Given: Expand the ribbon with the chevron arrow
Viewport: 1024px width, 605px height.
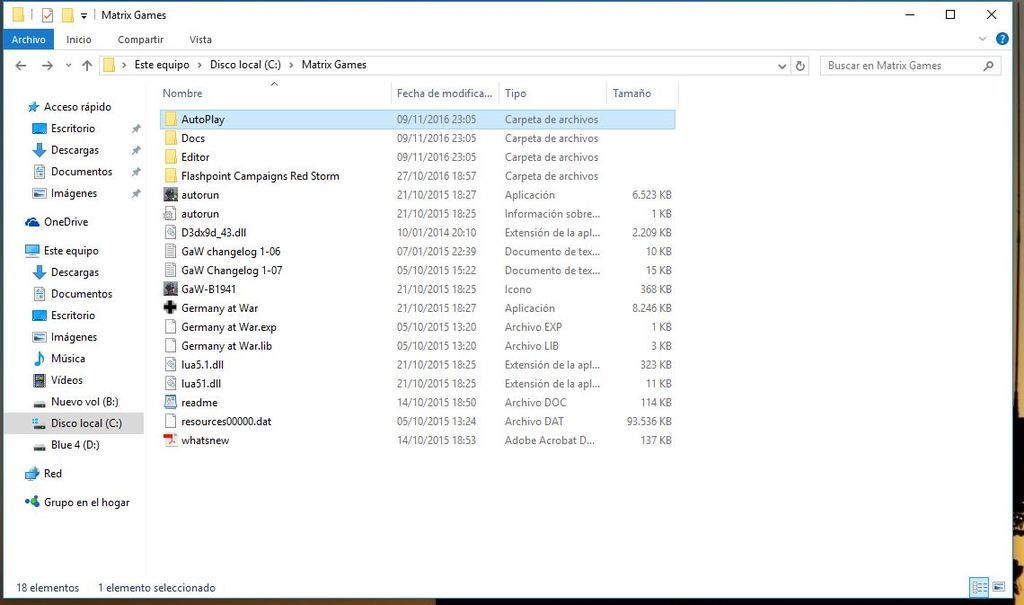Looking at the screenshot, I should (982, 40).
